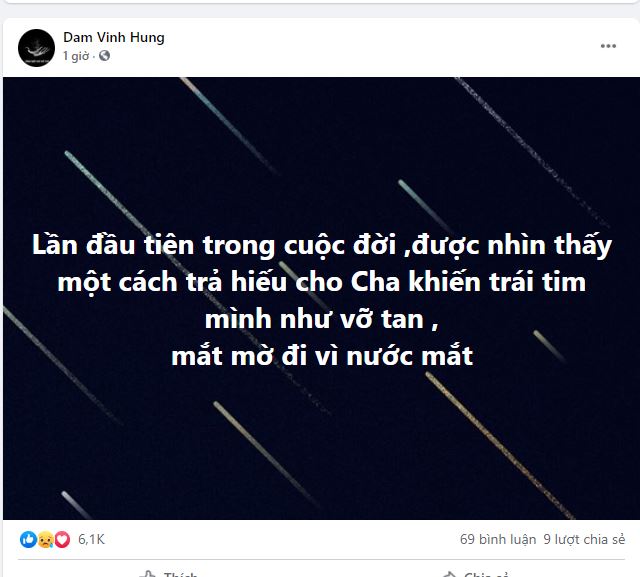Screen dimensions: 640x577
Task: Open the '1 giờ' post timestamp link
Action: click(76, 56)
